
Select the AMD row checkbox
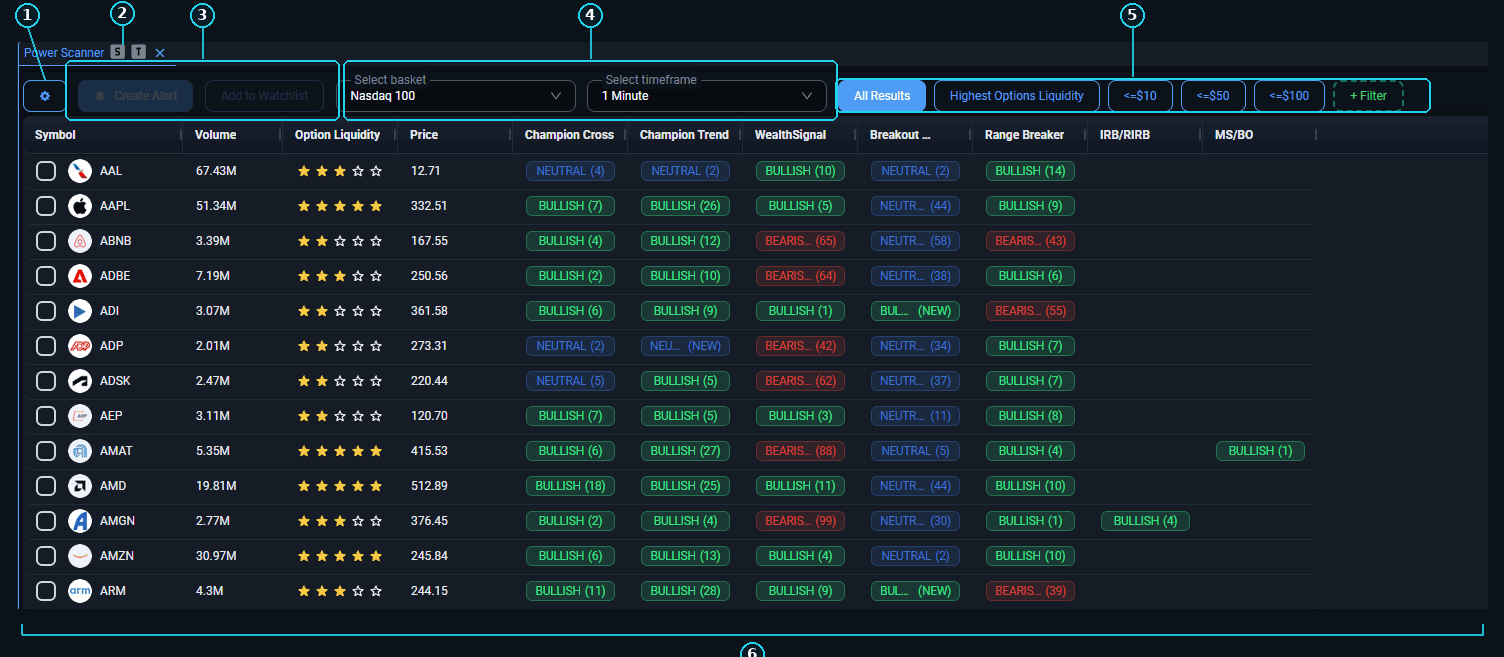[46, 486]
